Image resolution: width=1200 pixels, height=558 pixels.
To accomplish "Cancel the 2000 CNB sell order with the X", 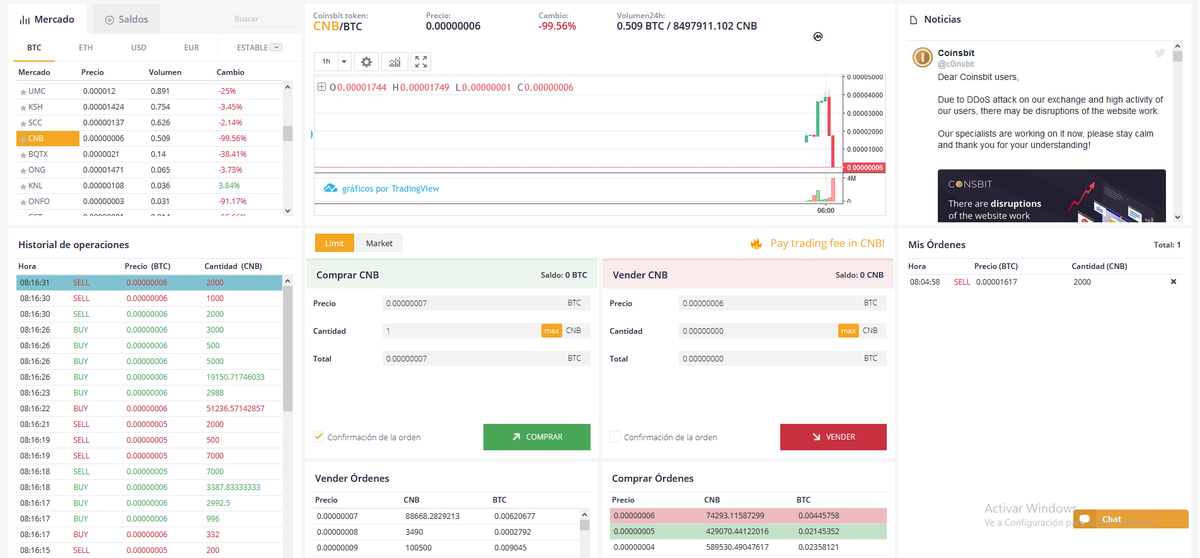I will 1174,282.
